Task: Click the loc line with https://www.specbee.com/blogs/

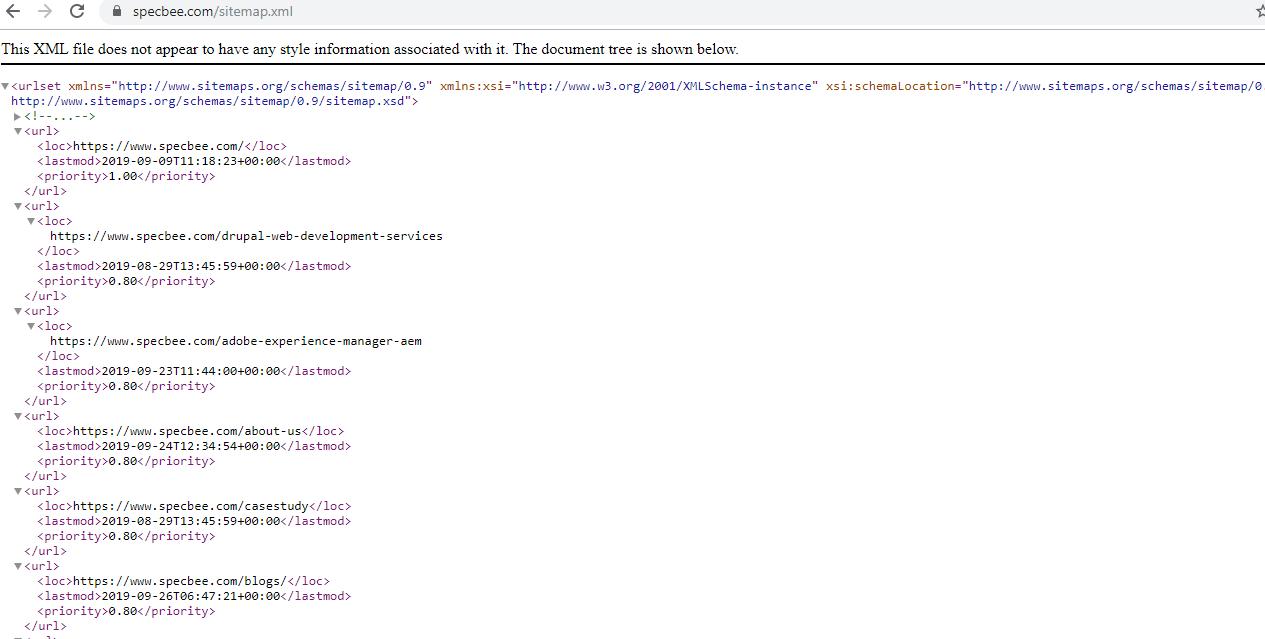Action: [183, 581]
